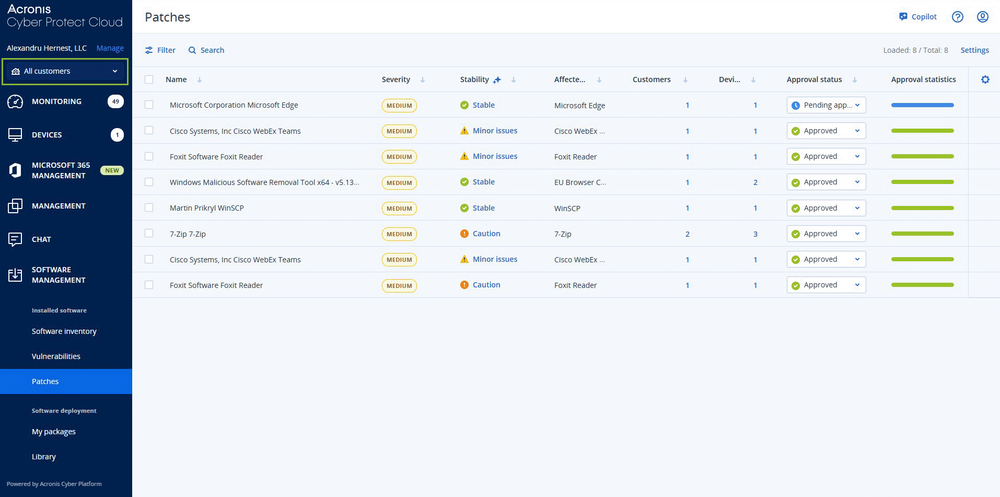Open the All customers dropdown
The height and width of the screenshot is (497, 1000).
click(x=65, y=71)
